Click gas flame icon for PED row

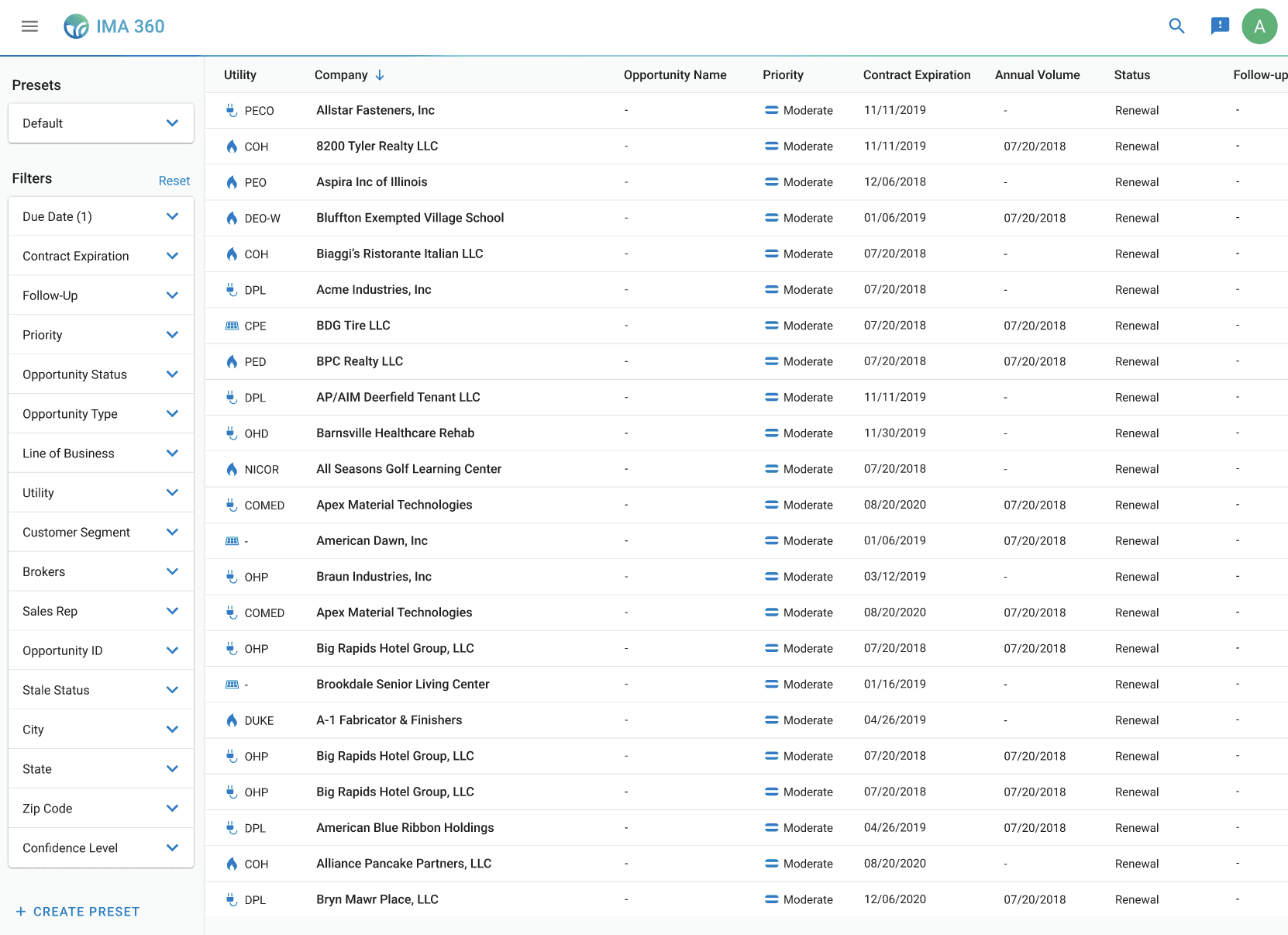pyautogui.click(x=231, y=361)
